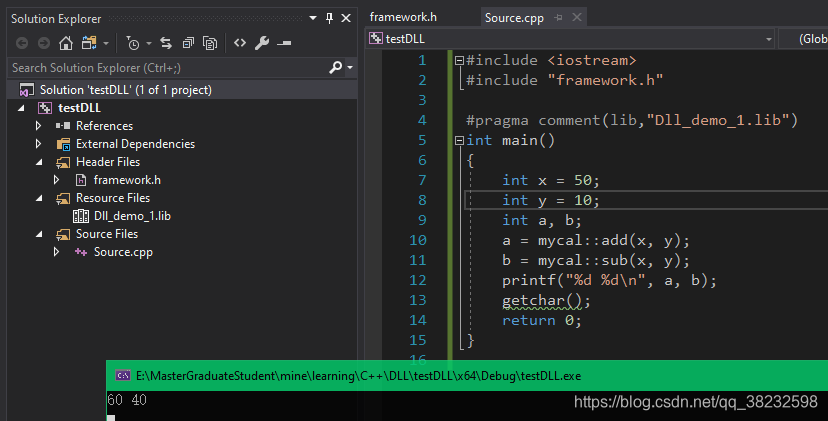828x421 pixels.
Task: Click the Forward navigation icon in Solution Explorer
Action: tap(44, 43)
